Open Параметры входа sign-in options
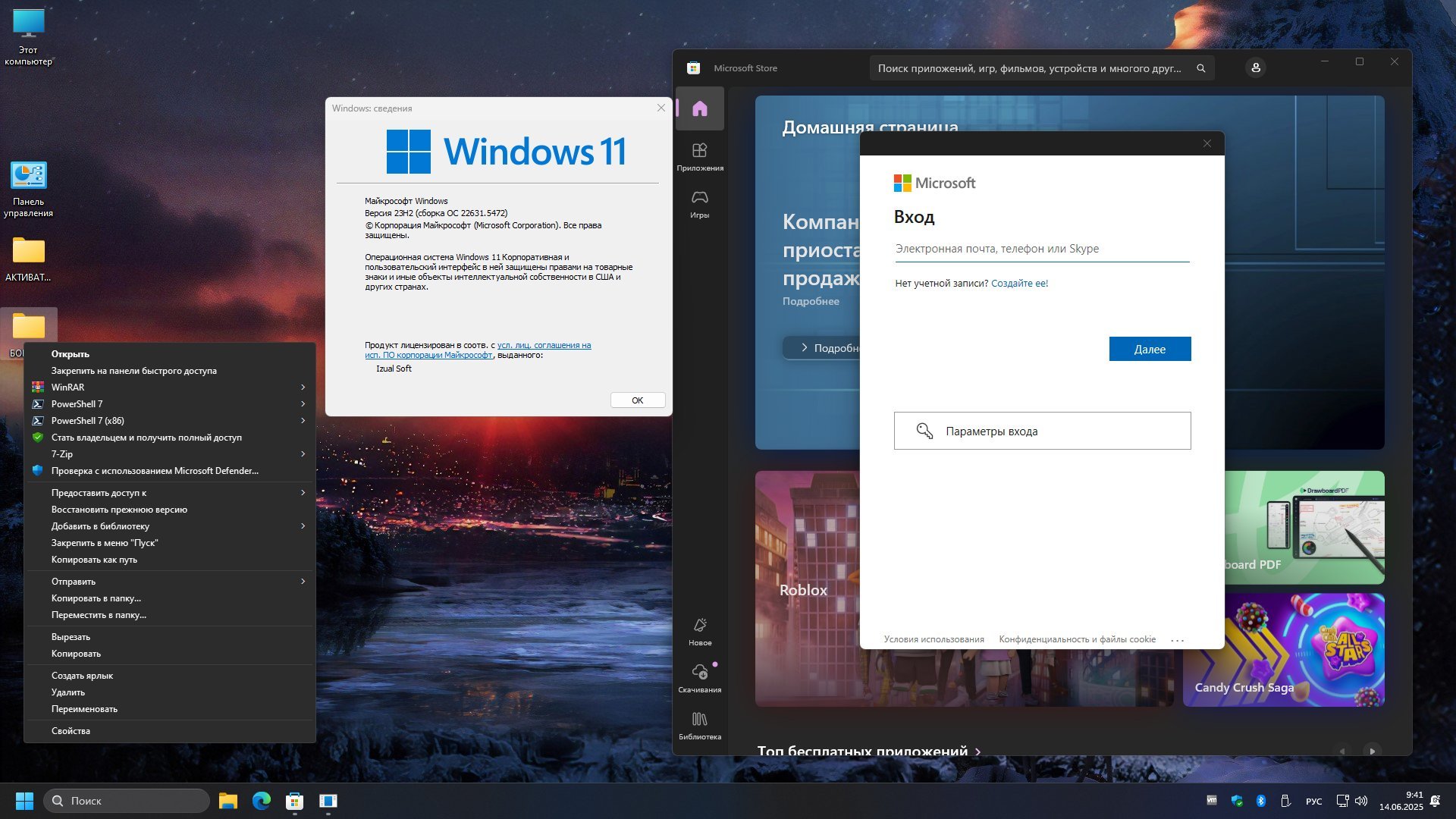Viewport: 1456px width, 819px height. coord(1042,431)
